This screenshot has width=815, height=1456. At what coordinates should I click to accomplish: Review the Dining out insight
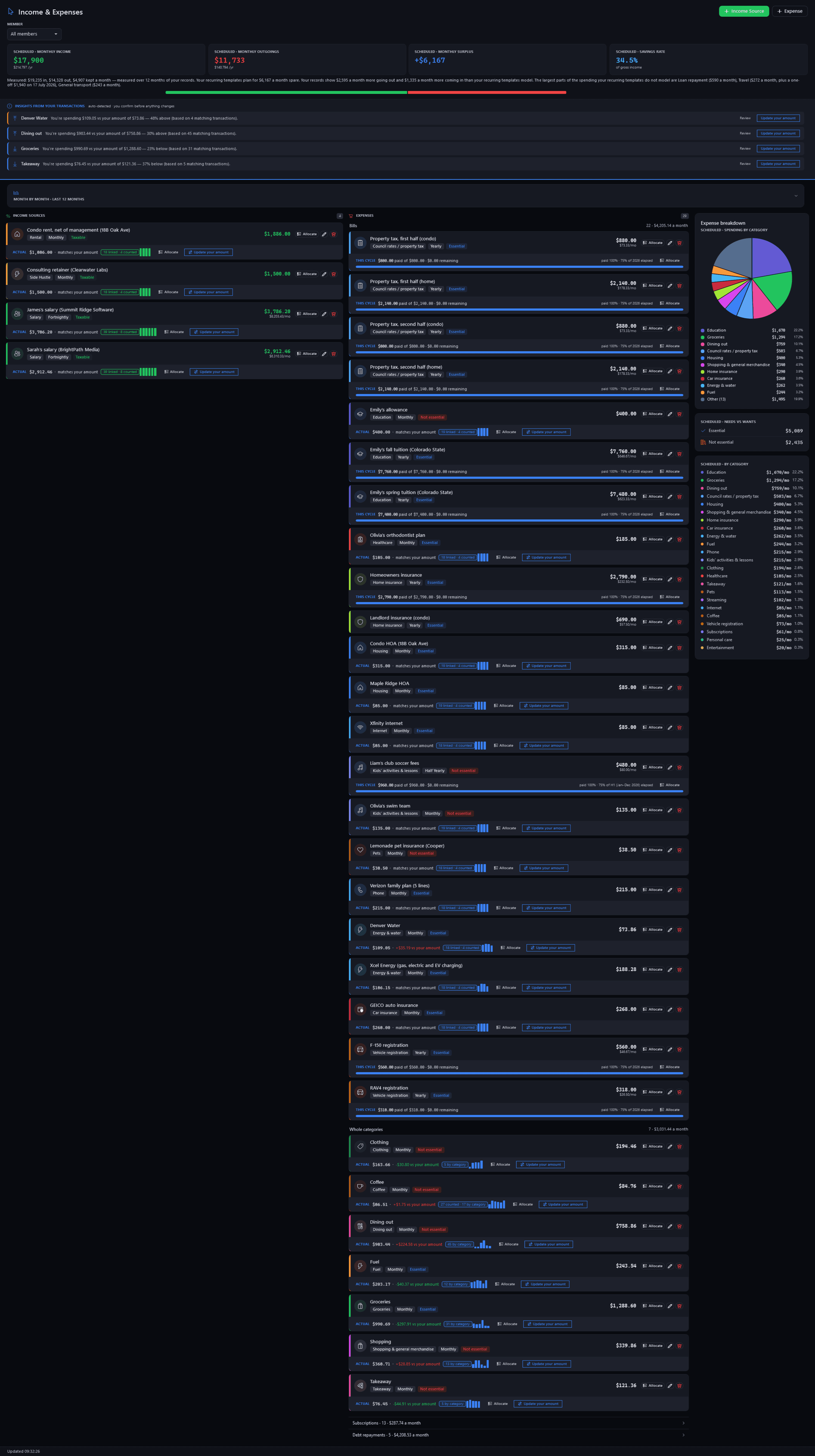click(745, 133)
